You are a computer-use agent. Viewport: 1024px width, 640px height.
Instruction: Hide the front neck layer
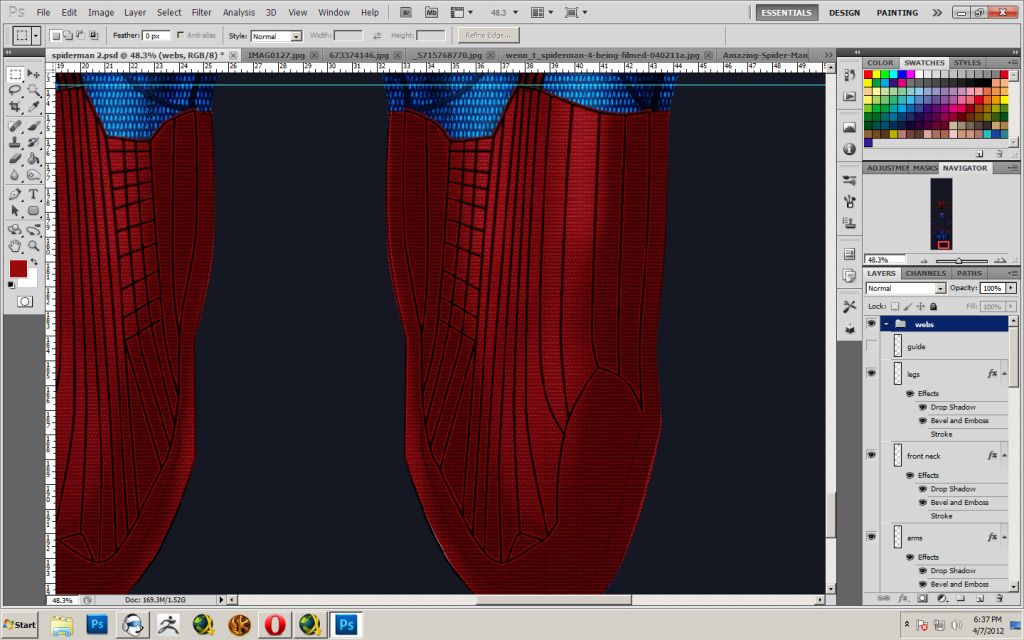click(x=871, y=455)
